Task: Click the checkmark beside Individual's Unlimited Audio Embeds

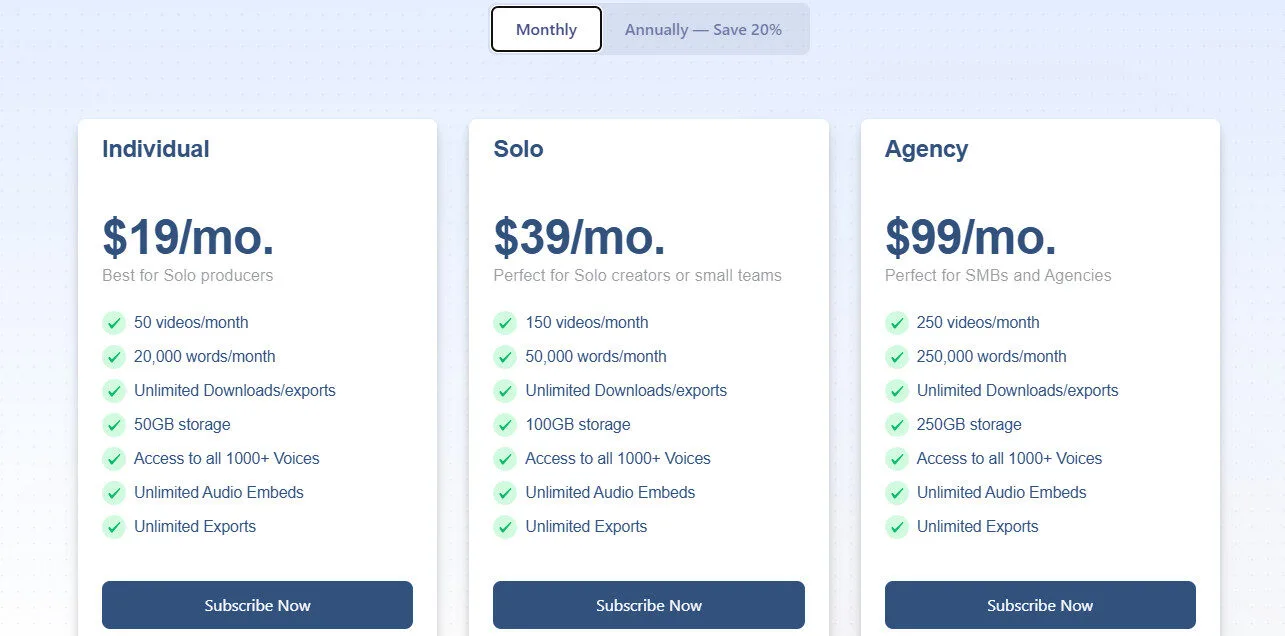Action: (113, 492)
